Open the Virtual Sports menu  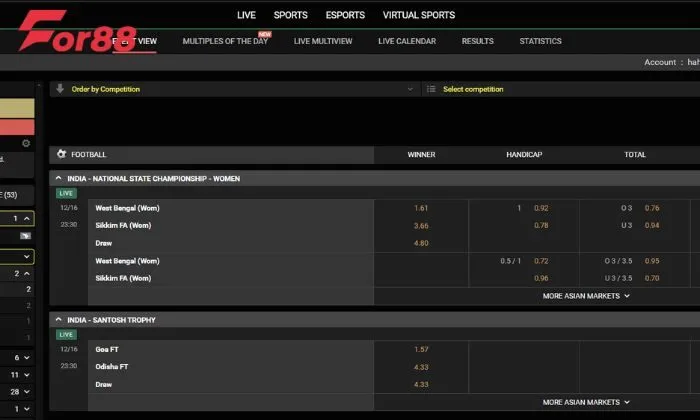coord(418,15)
